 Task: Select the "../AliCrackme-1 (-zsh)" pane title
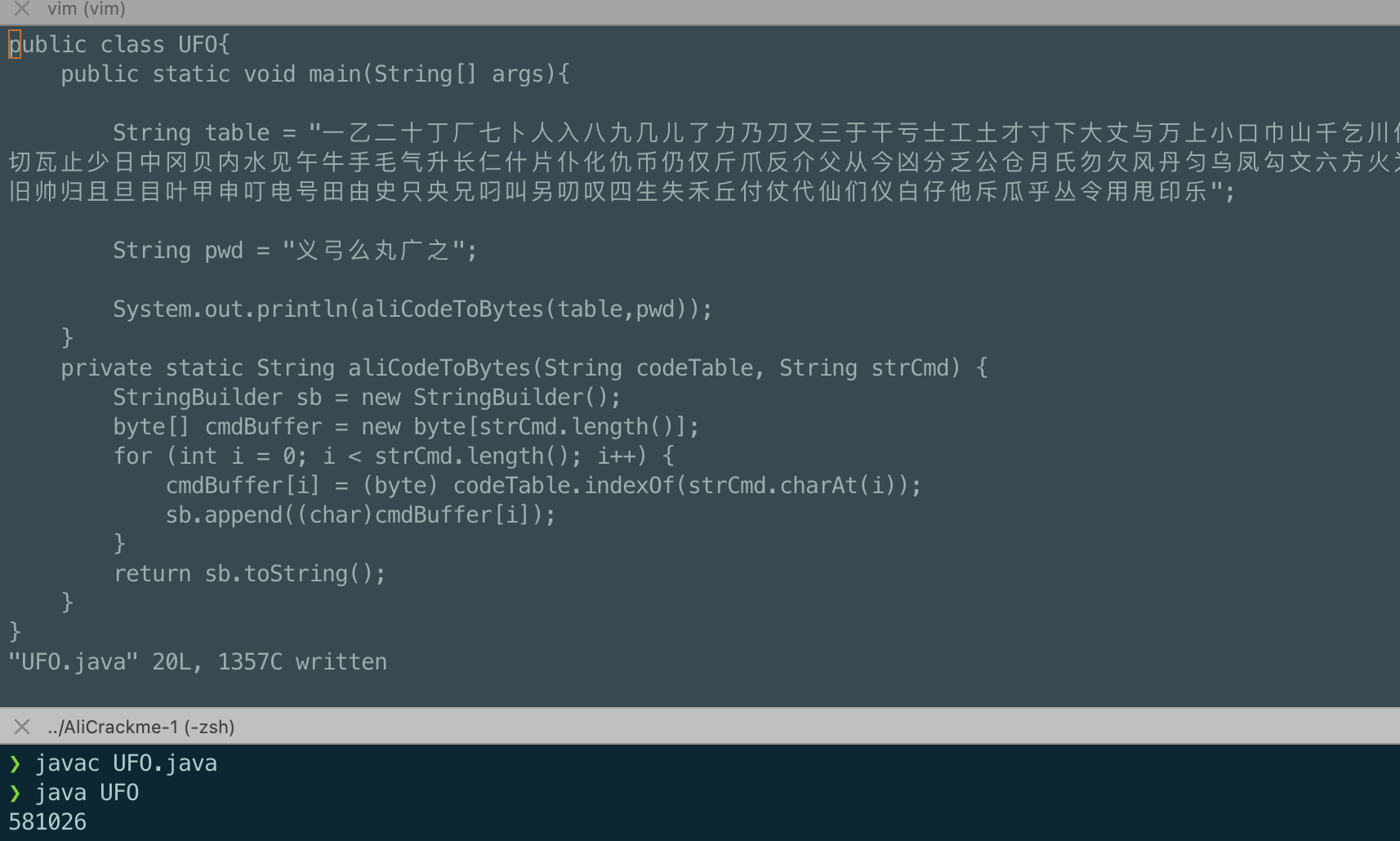140,727
